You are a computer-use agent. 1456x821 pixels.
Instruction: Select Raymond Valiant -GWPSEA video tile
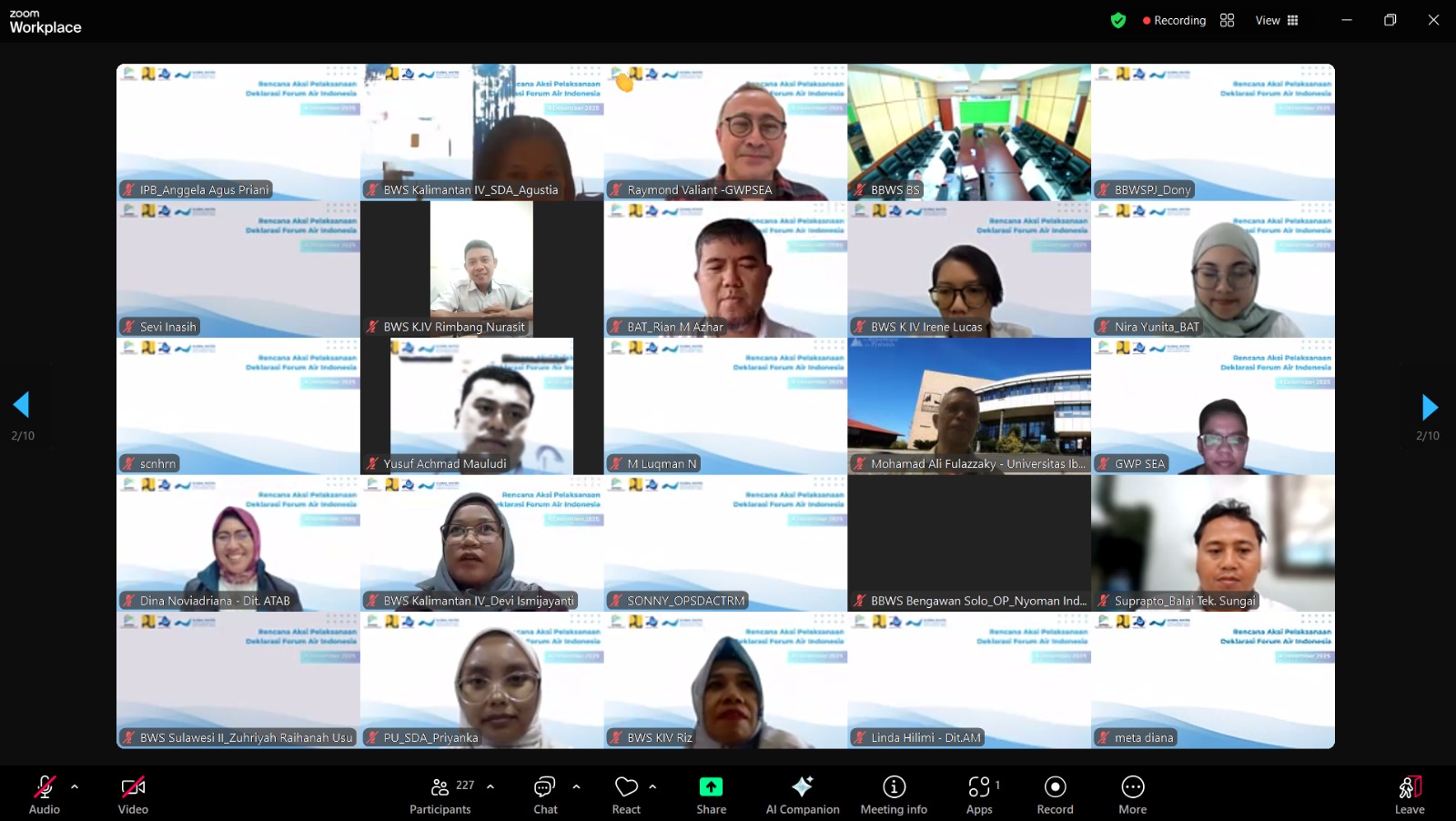tap(725, 132)
